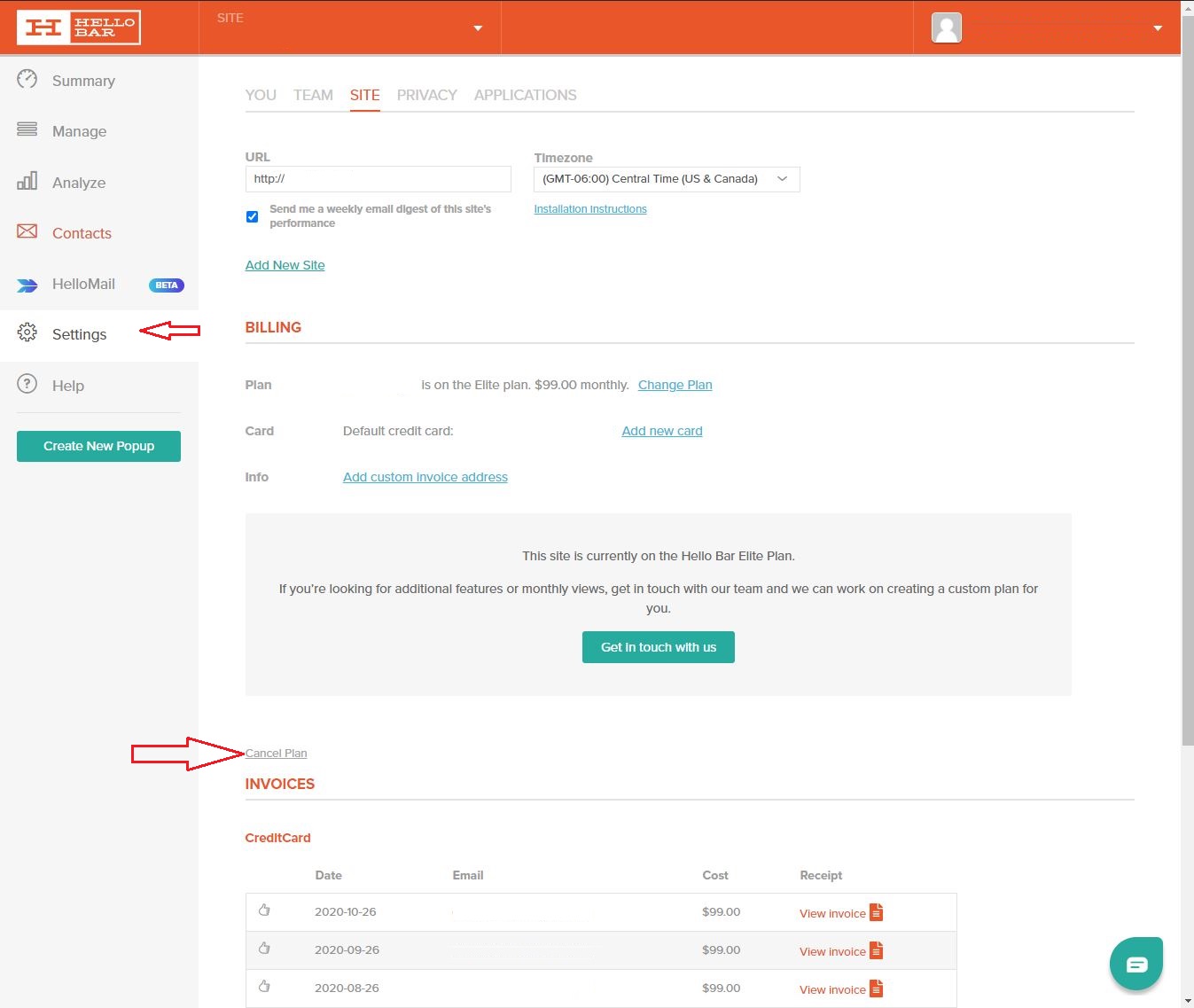Screen dimensions: 1194x1008
Task: Open Manage in the sidebar
Action: [79, 131]
